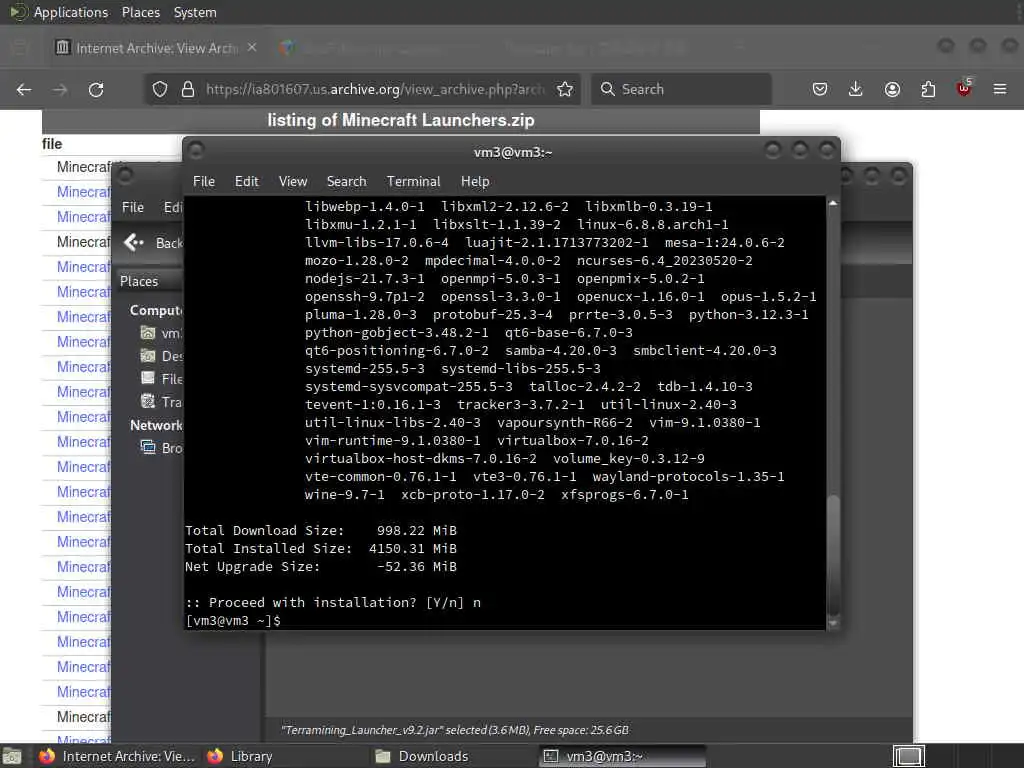Screen dimensions: 1024x768
Task: Bookmark this page with the star
Action: (x=565, y=89)
